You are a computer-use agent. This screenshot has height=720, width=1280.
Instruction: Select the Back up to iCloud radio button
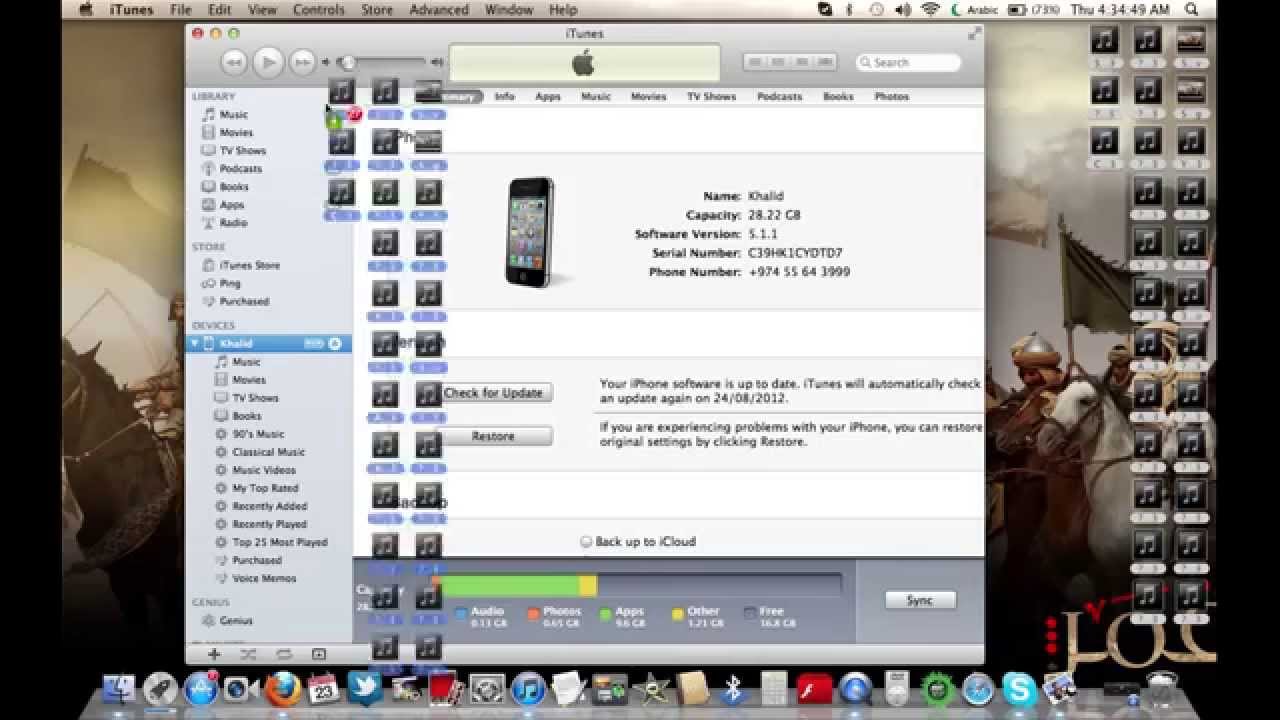click(586, 542)
